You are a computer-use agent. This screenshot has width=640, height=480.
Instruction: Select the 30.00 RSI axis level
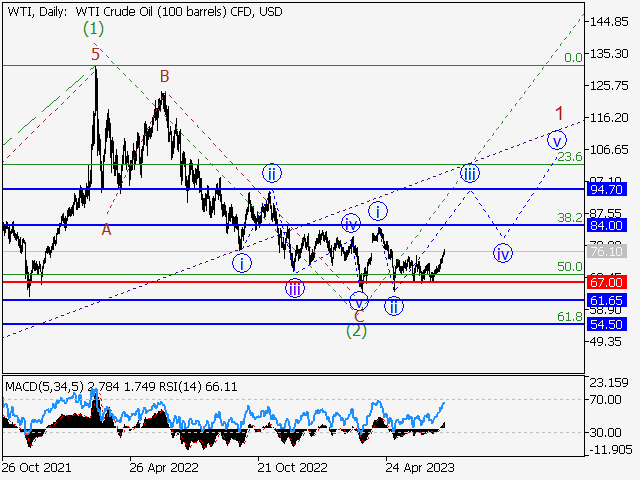click(606, 432)
